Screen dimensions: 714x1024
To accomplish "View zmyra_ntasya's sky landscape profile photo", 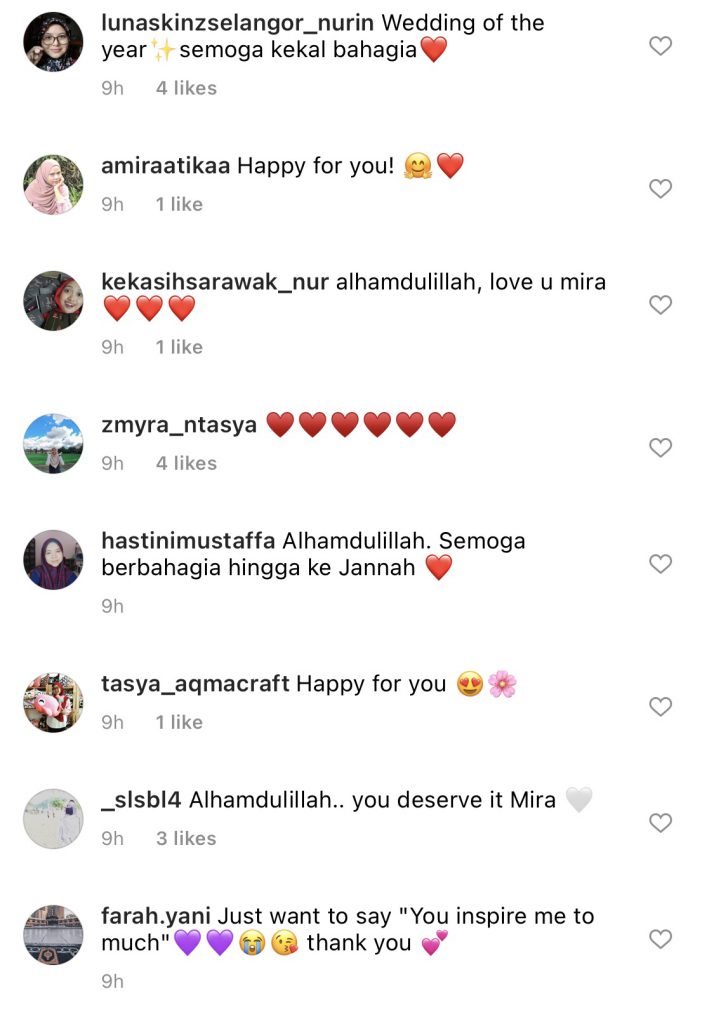I will (54, 443).
